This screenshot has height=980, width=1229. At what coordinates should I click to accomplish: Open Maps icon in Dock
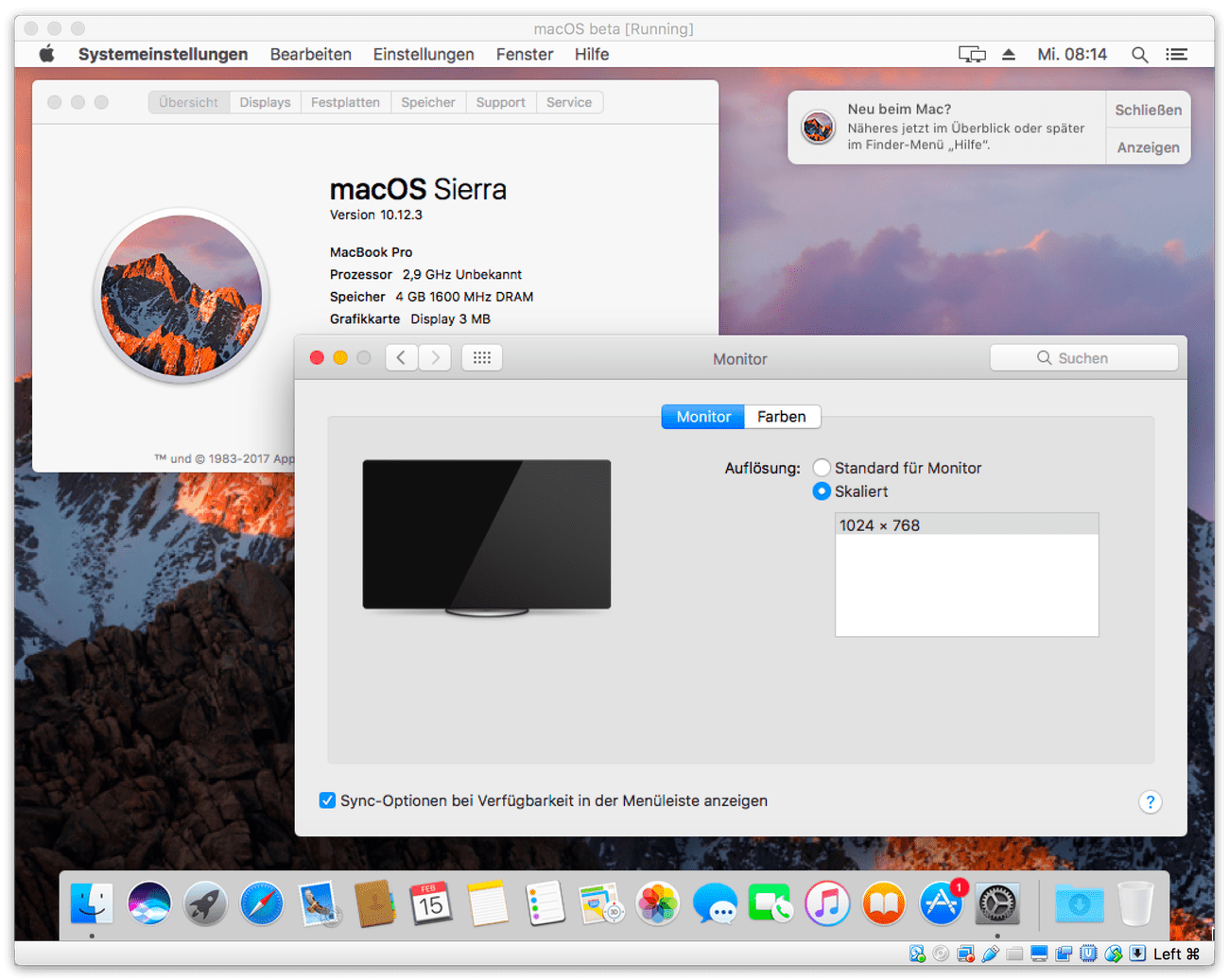click(601, 903)
